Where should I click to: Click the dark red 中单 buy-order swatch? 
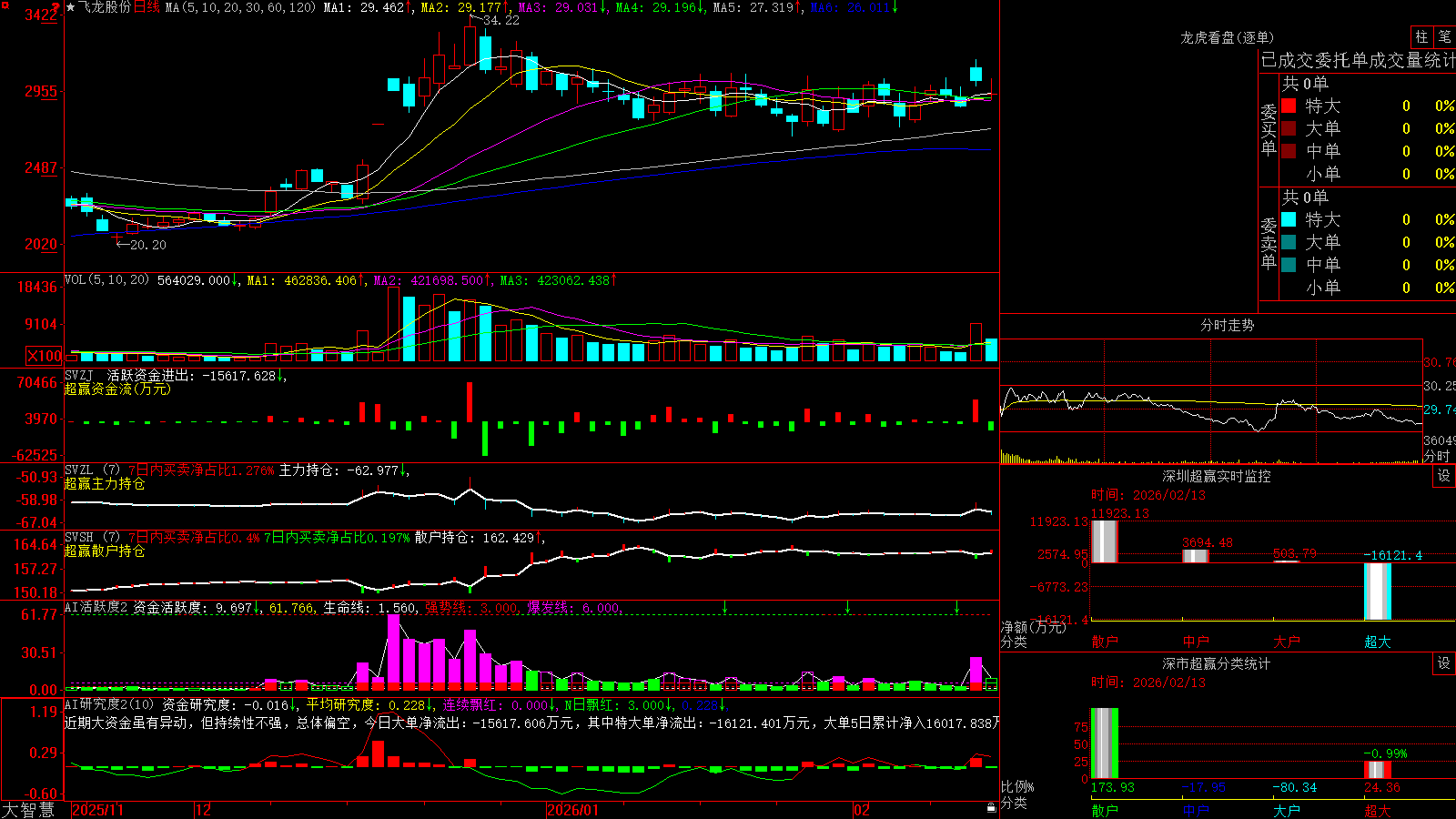point(1289,151)
